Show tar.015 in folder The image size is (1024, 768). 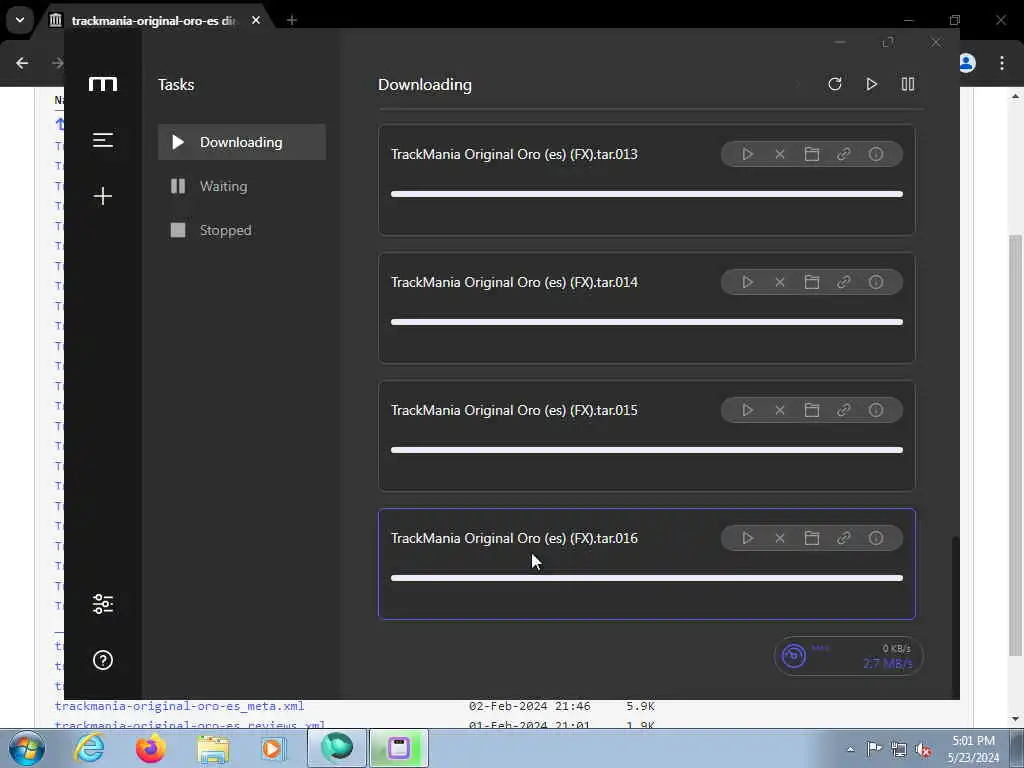812,410
